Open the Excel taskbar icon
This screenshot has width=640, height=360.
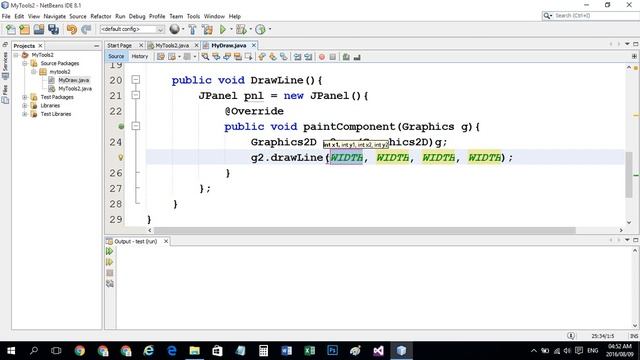309,351
